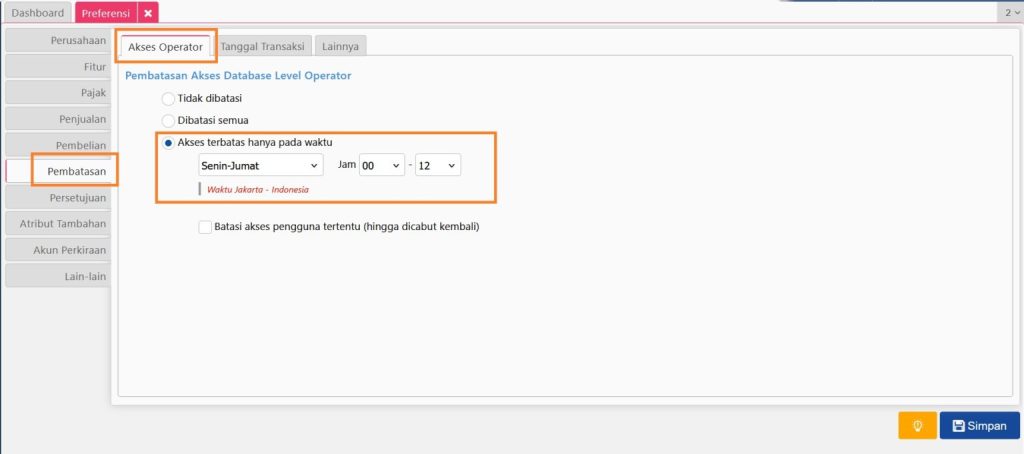Switch to the Tanggal Transaksi tab
The image size is (1024, 454).
263,46
